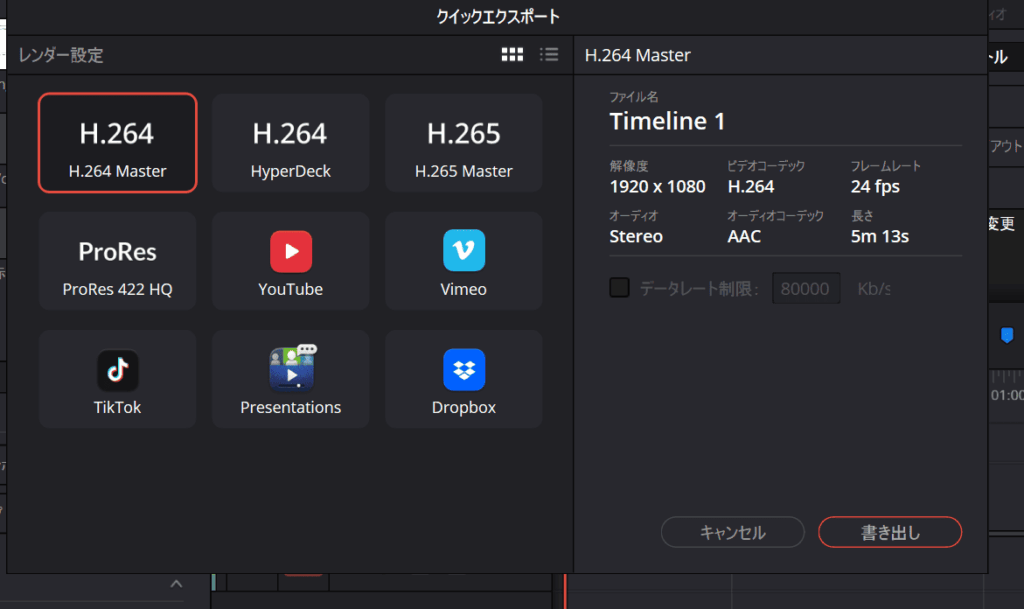1024x609 pixels.
Task: Pick the Presentations export preset
Action: tap(291, 379)
